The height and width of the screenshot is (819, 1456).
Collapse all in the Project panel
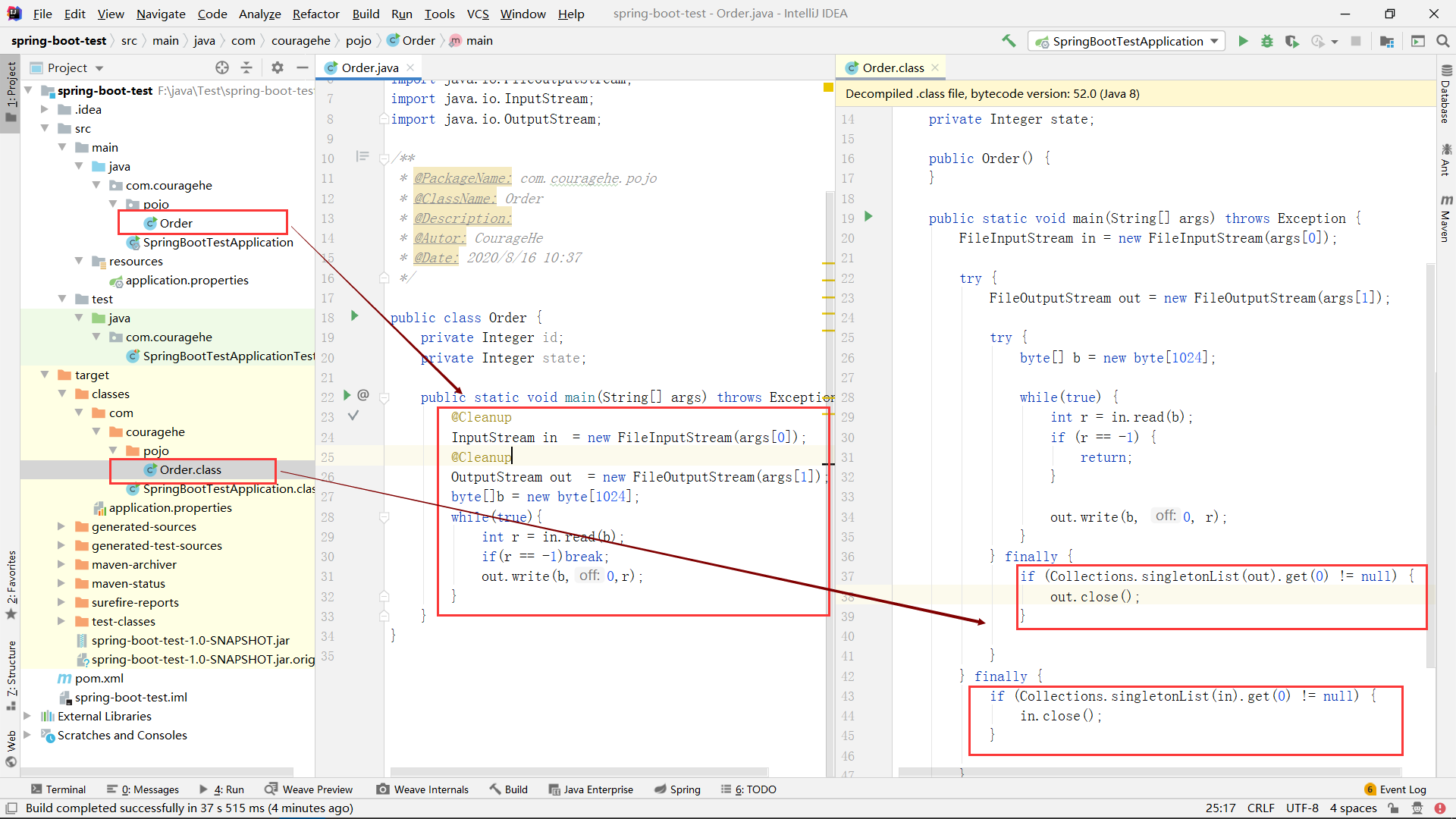(x=246, y=67)
